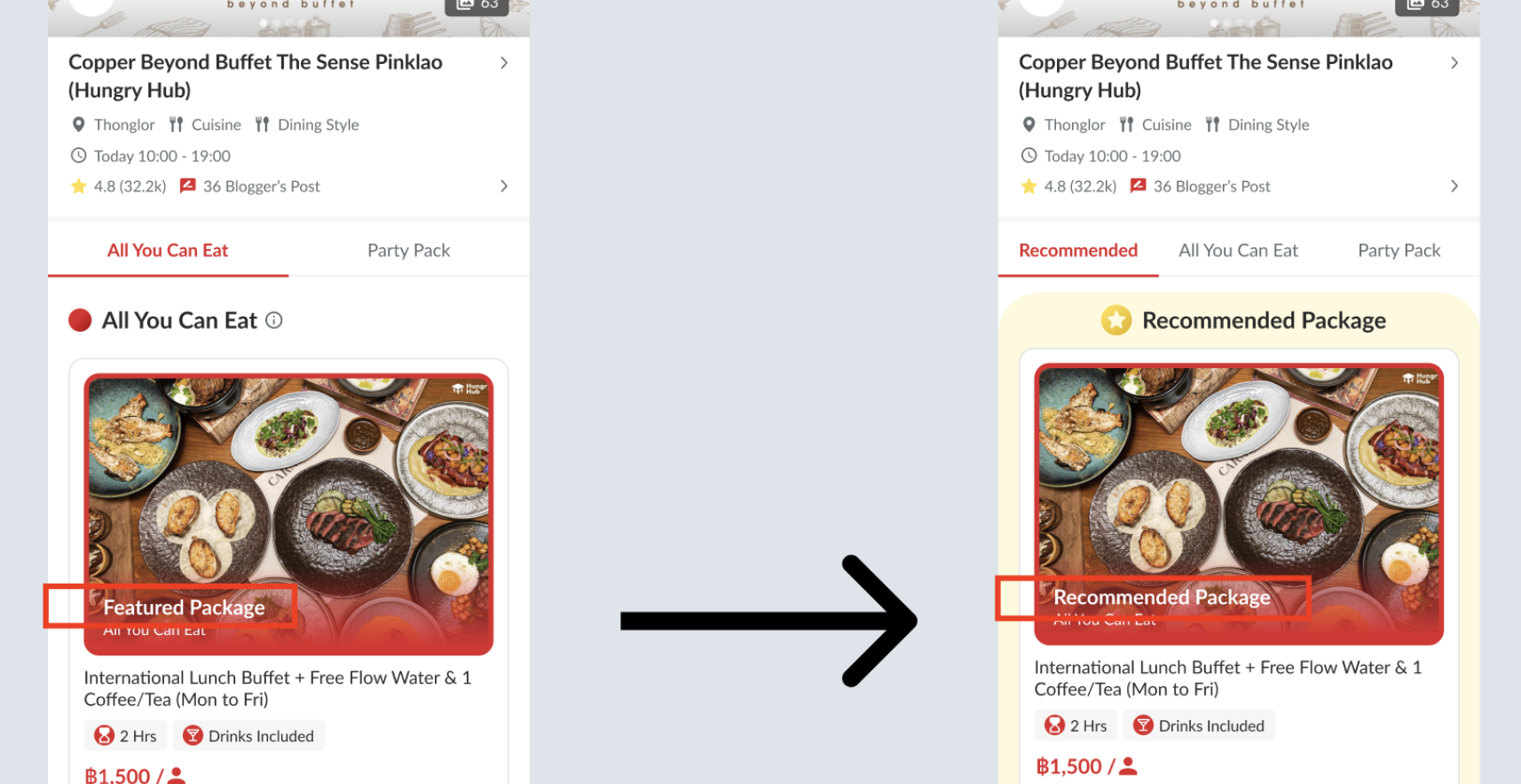Expand restaurant details chevron in right screen title
This screenshot has width=1521, height=784.
pyautogui.click(x=1454, y=63)
